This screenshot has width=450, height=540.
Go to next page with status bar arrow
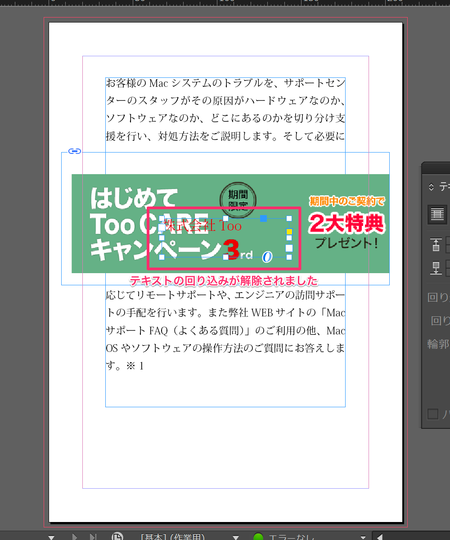[74, 537]
